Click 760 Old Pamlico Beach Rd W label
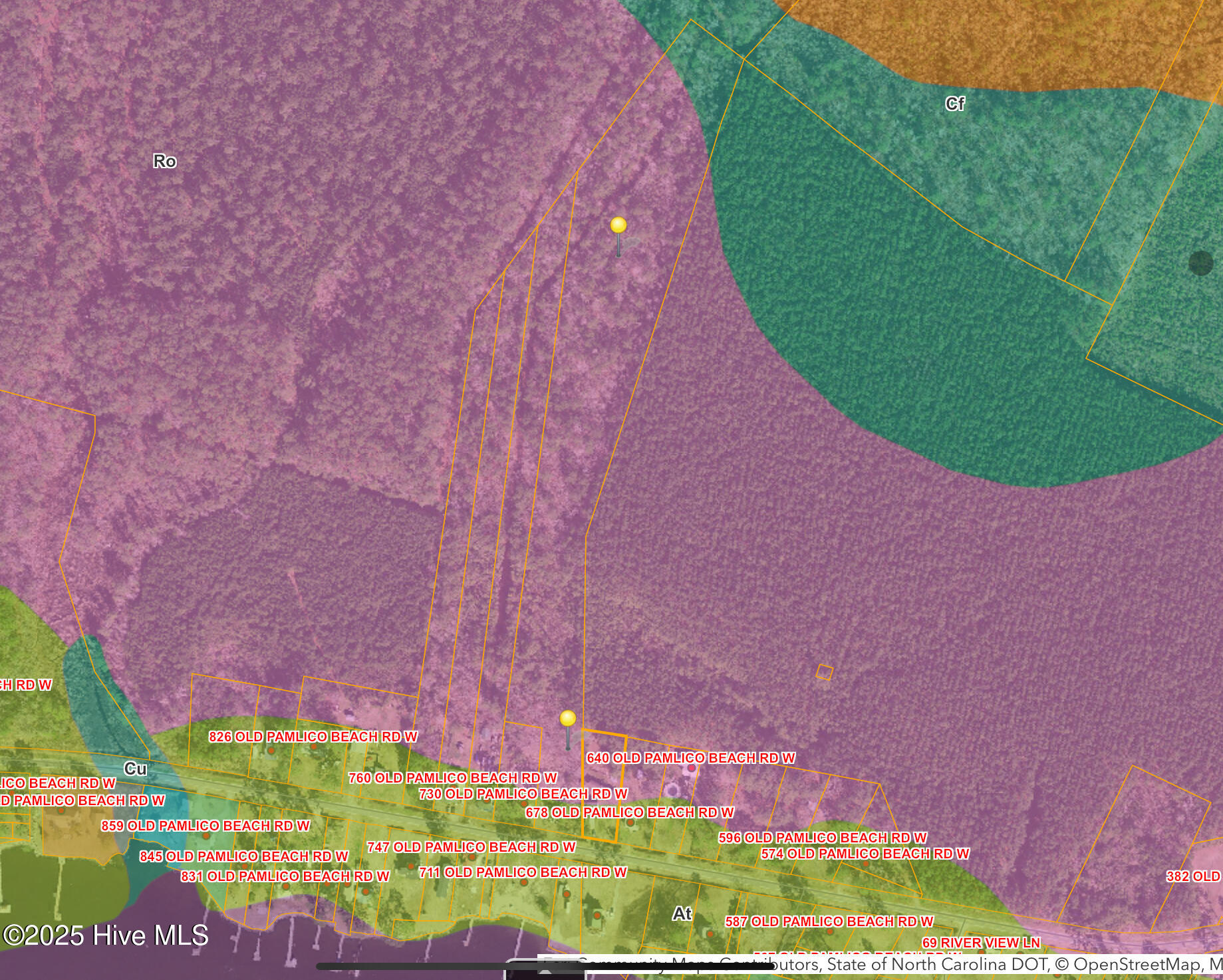Viewport: 1223px width, 980px height. point(452,778)
